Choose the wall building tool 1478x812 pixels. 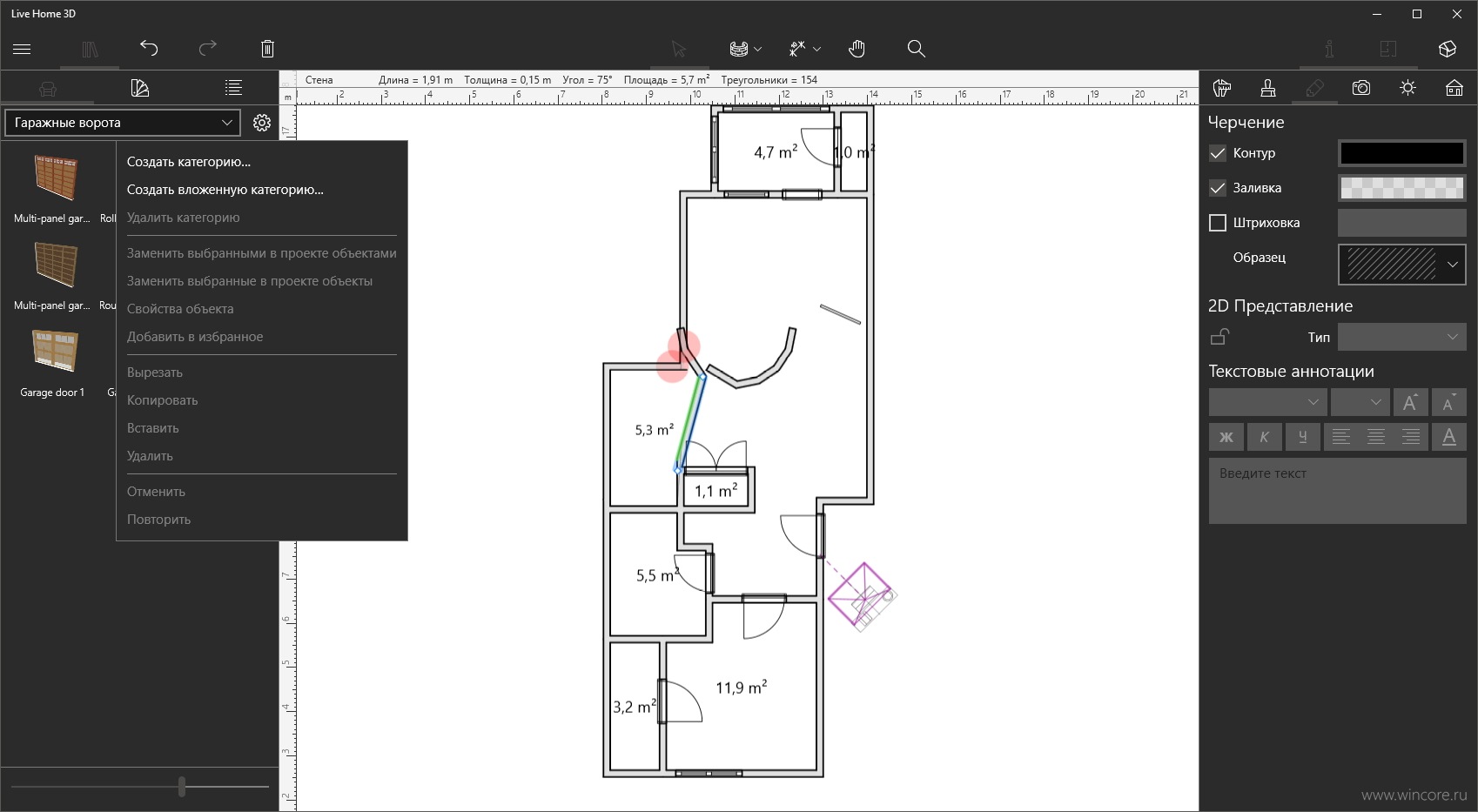[739, 49]
